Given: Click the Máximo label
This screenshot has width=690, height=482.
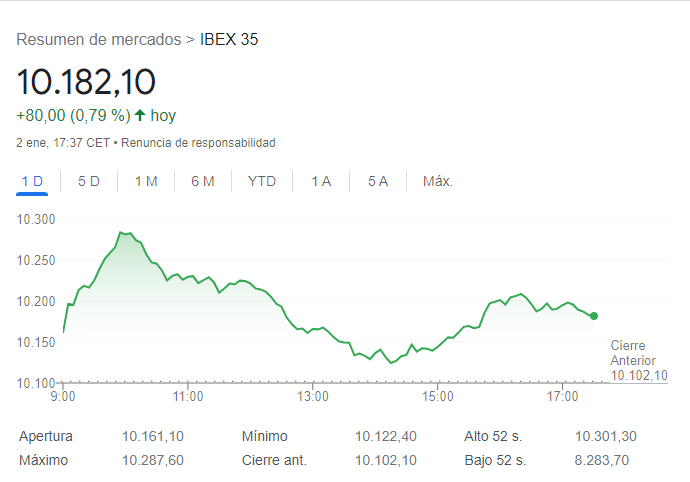Looking at the screenshot, I should point(44,460).
